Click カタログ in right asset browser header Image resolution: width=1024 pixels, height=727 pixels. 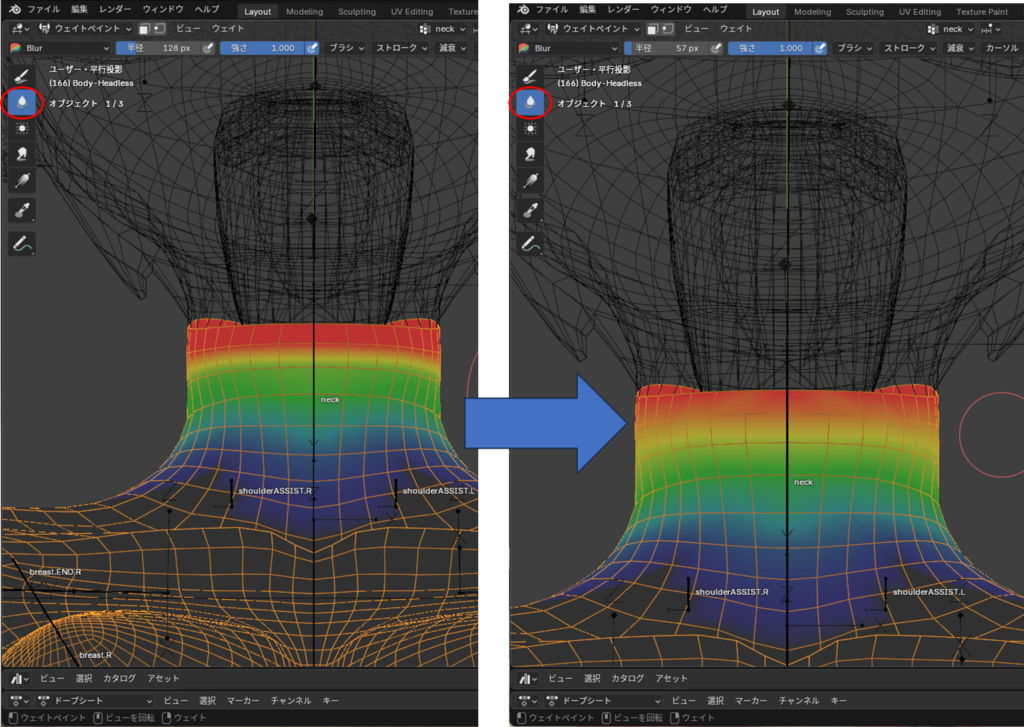[627, 678]
